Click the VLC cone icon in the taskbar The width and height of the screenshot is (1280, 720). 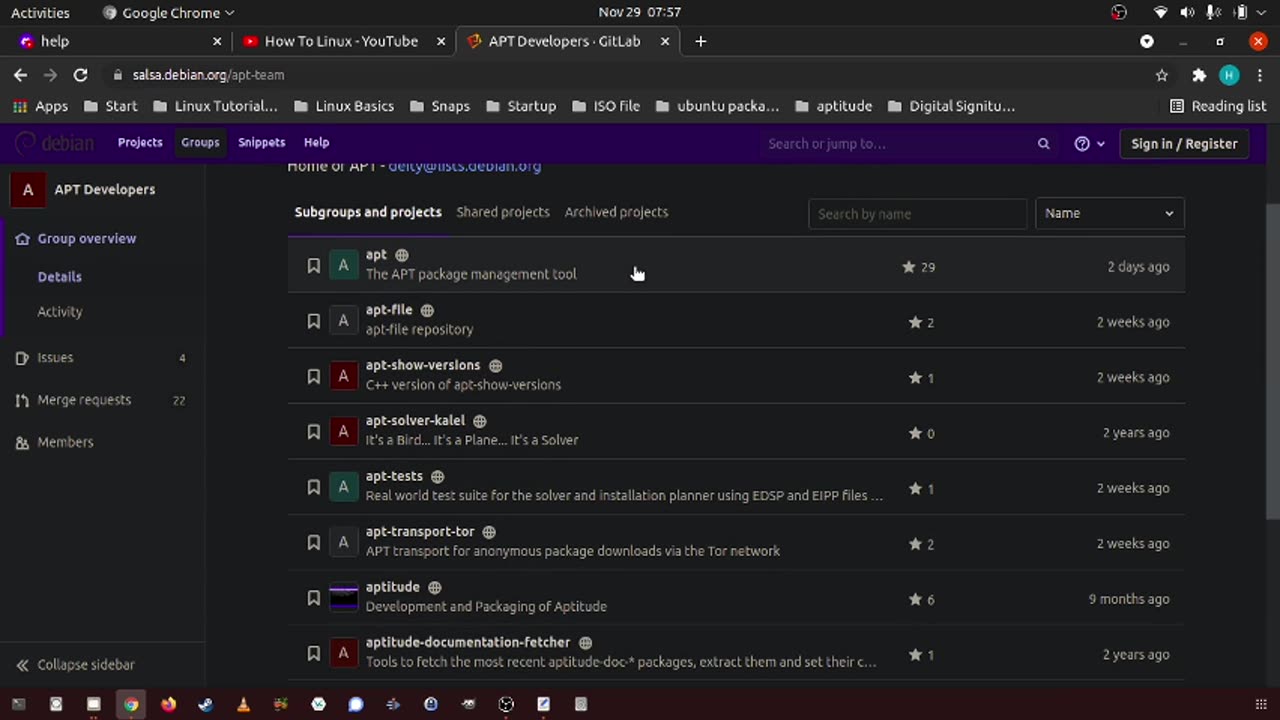[243, 704]
